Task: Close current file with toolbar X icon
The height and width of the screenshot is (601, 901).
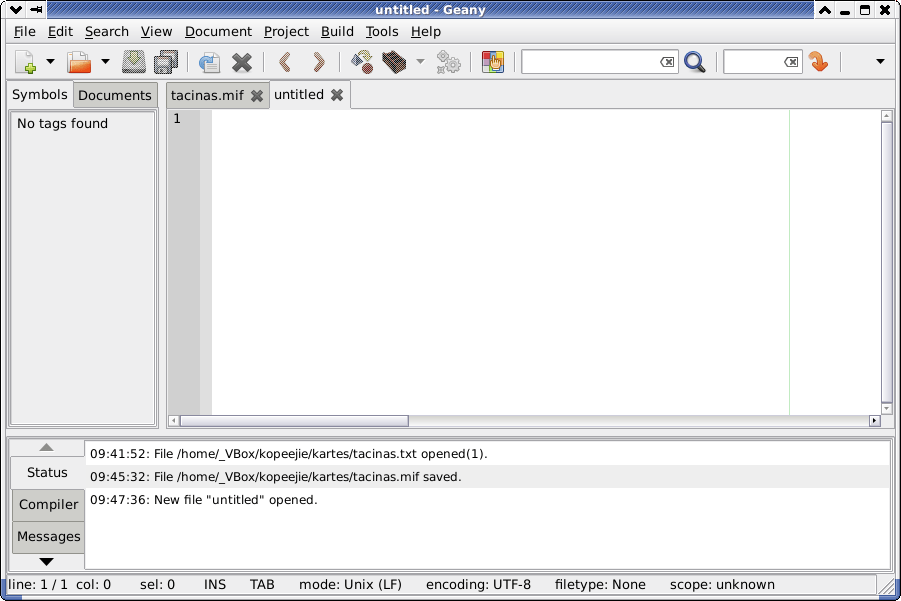Action: point(242,62)
